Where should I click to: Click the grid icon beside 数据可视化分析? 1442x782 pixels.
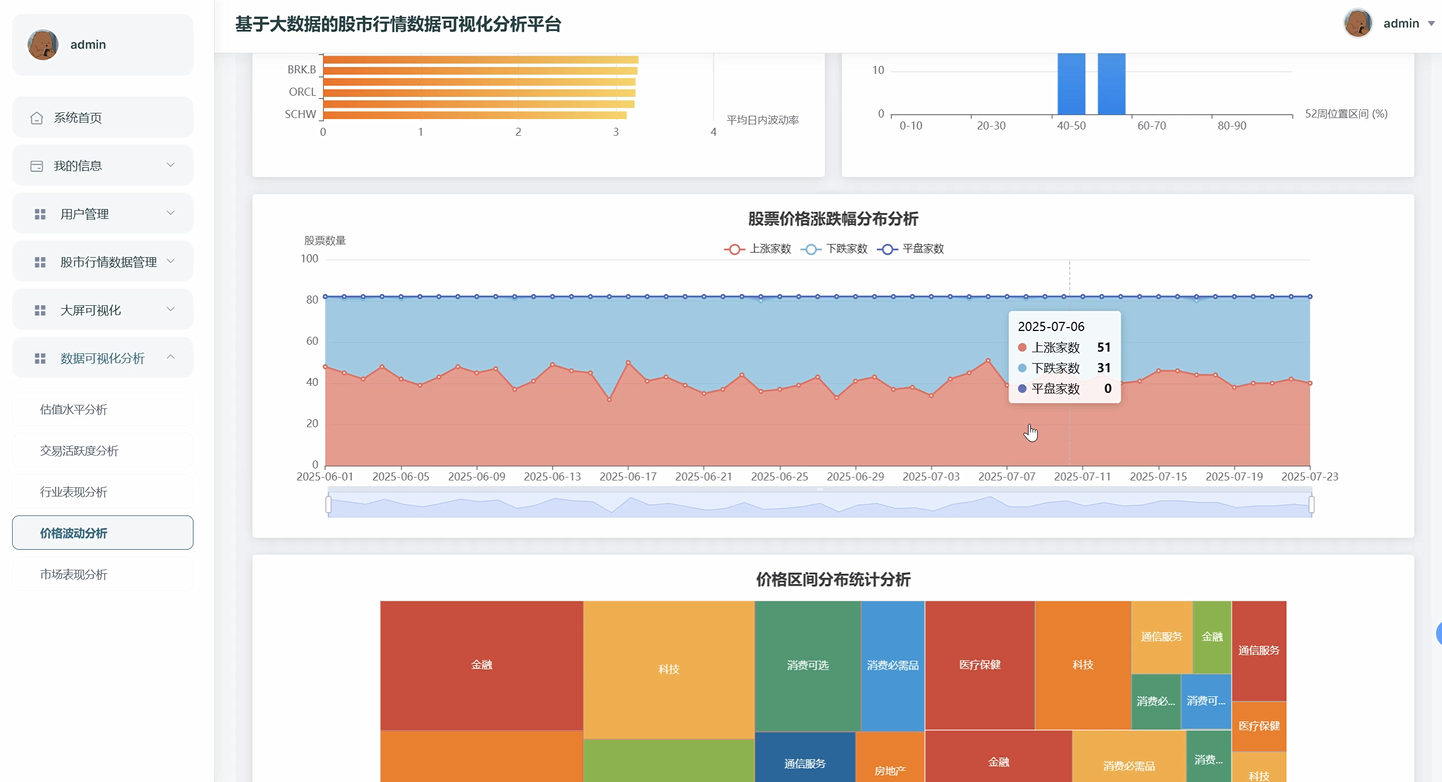tap(40, 358)
